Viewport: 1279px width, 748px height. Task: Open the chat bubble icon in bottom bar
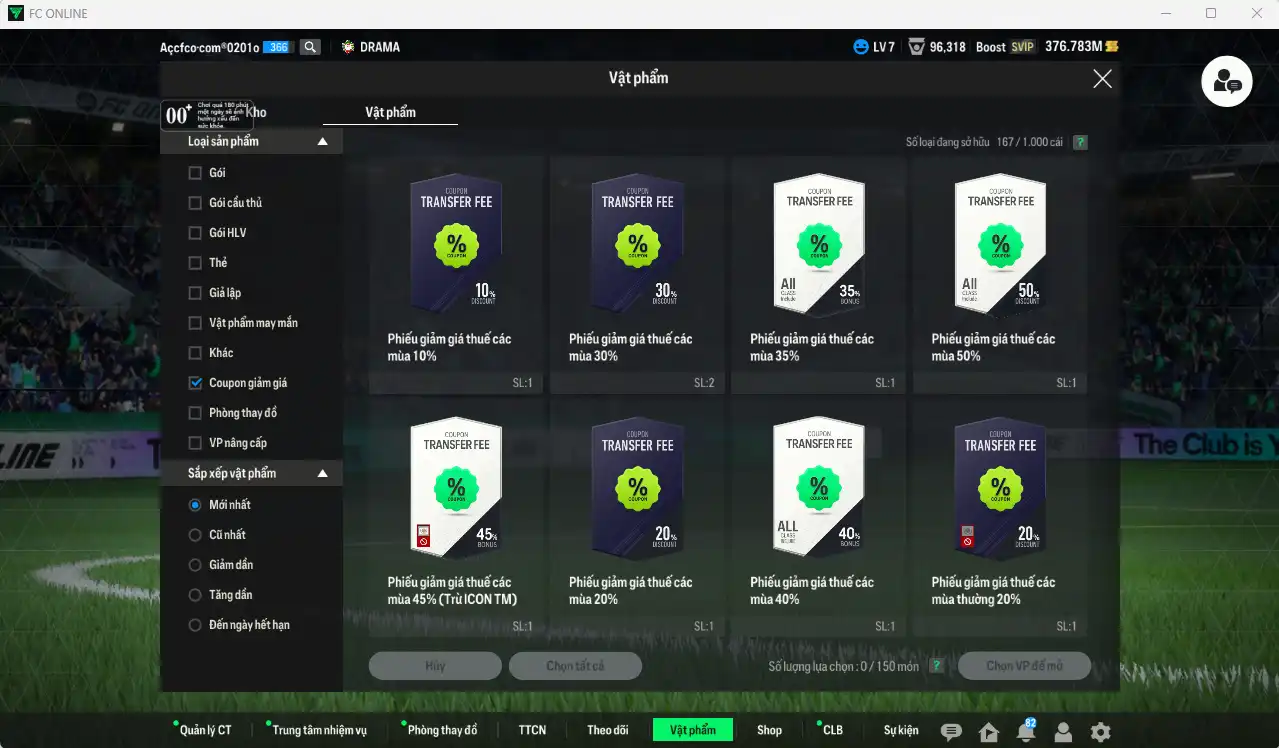(951, 732)
